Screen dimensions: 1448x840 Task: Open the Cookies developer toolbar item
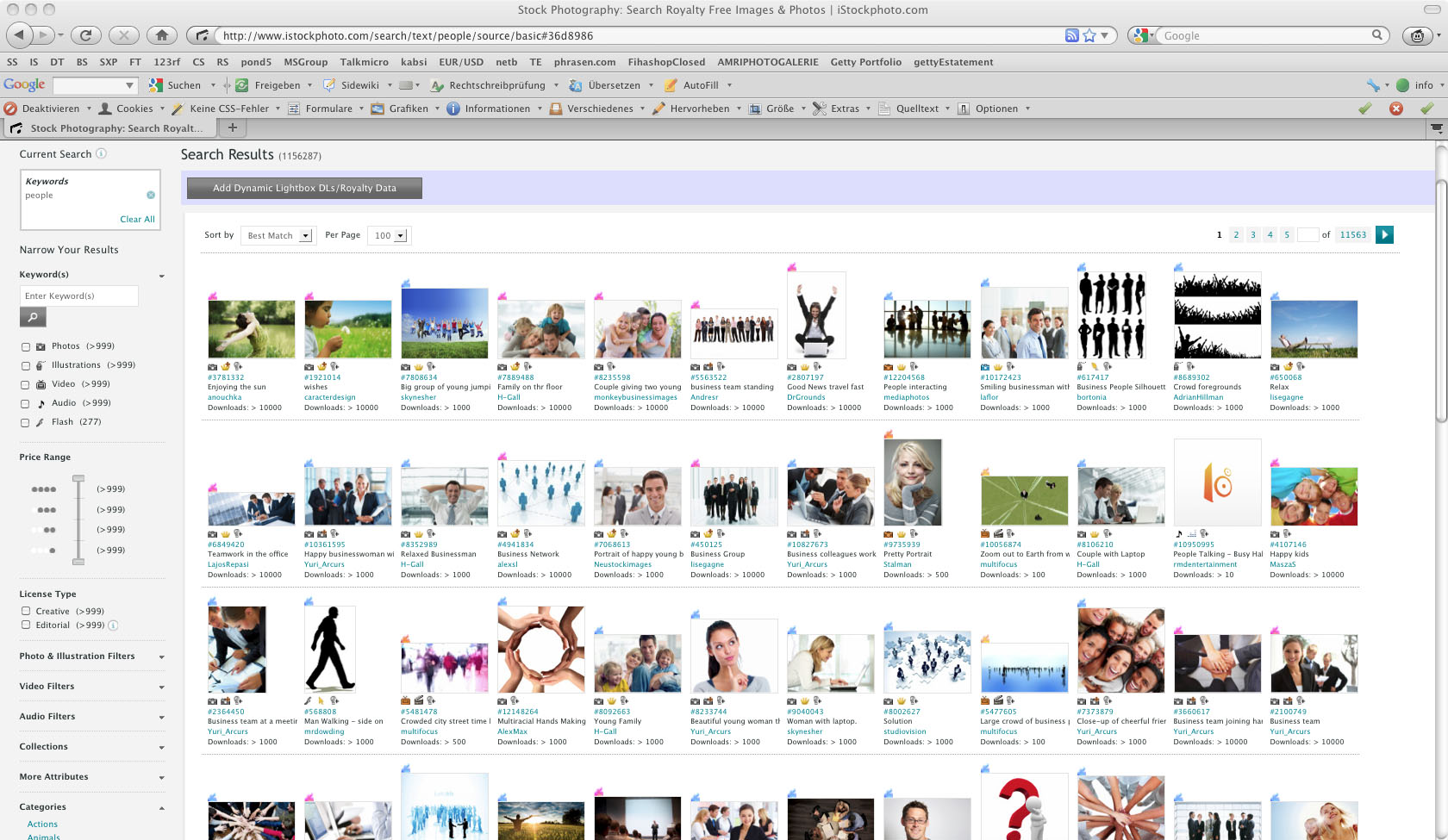(x=126, y=109)
